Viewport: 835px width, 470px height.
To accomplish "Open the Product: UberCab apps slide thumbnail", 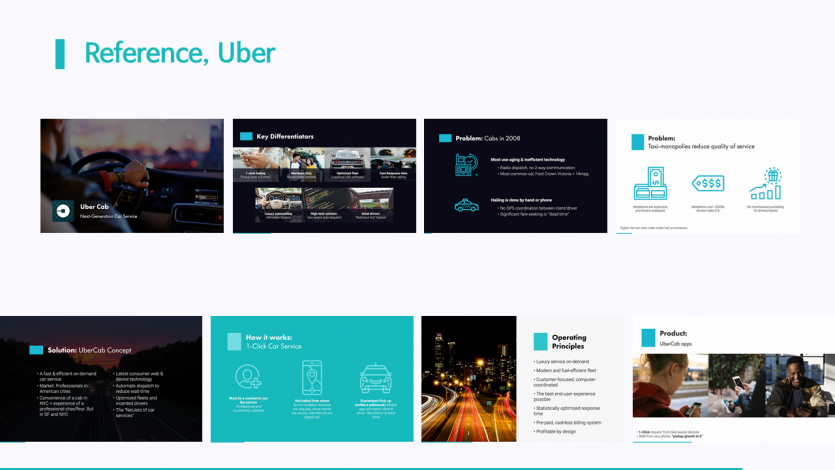I will click(x=734, y=379).
